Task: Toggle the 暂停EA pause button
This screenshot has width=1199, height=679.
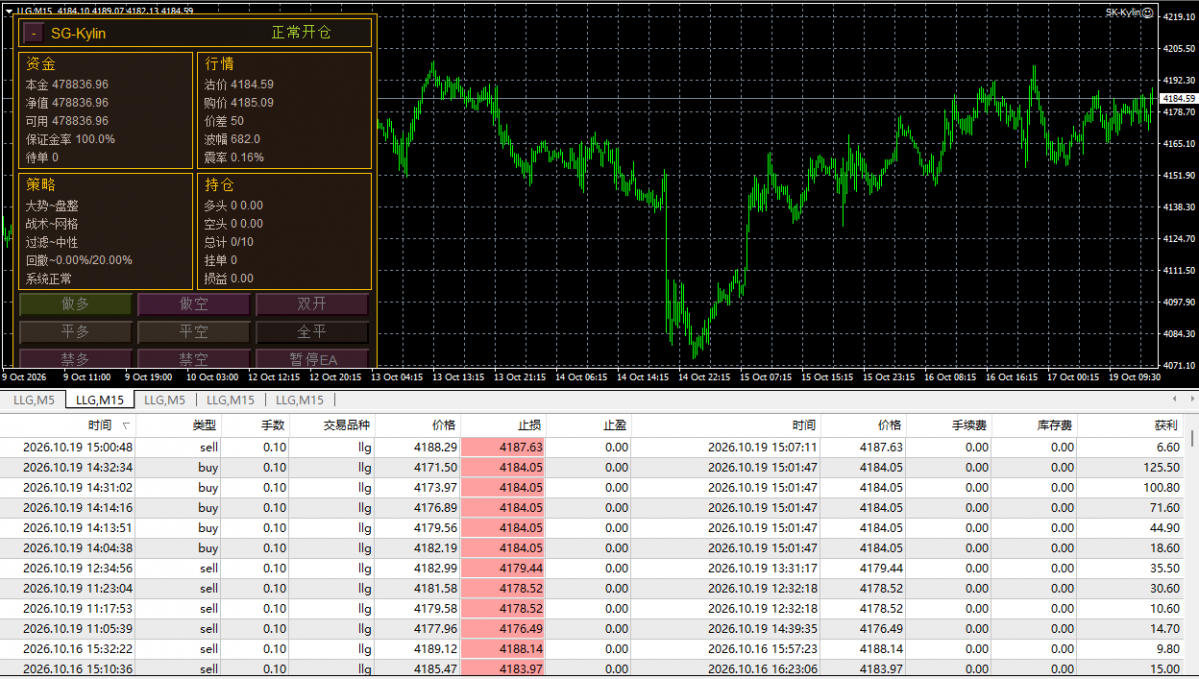Action: tap(312, 359)
